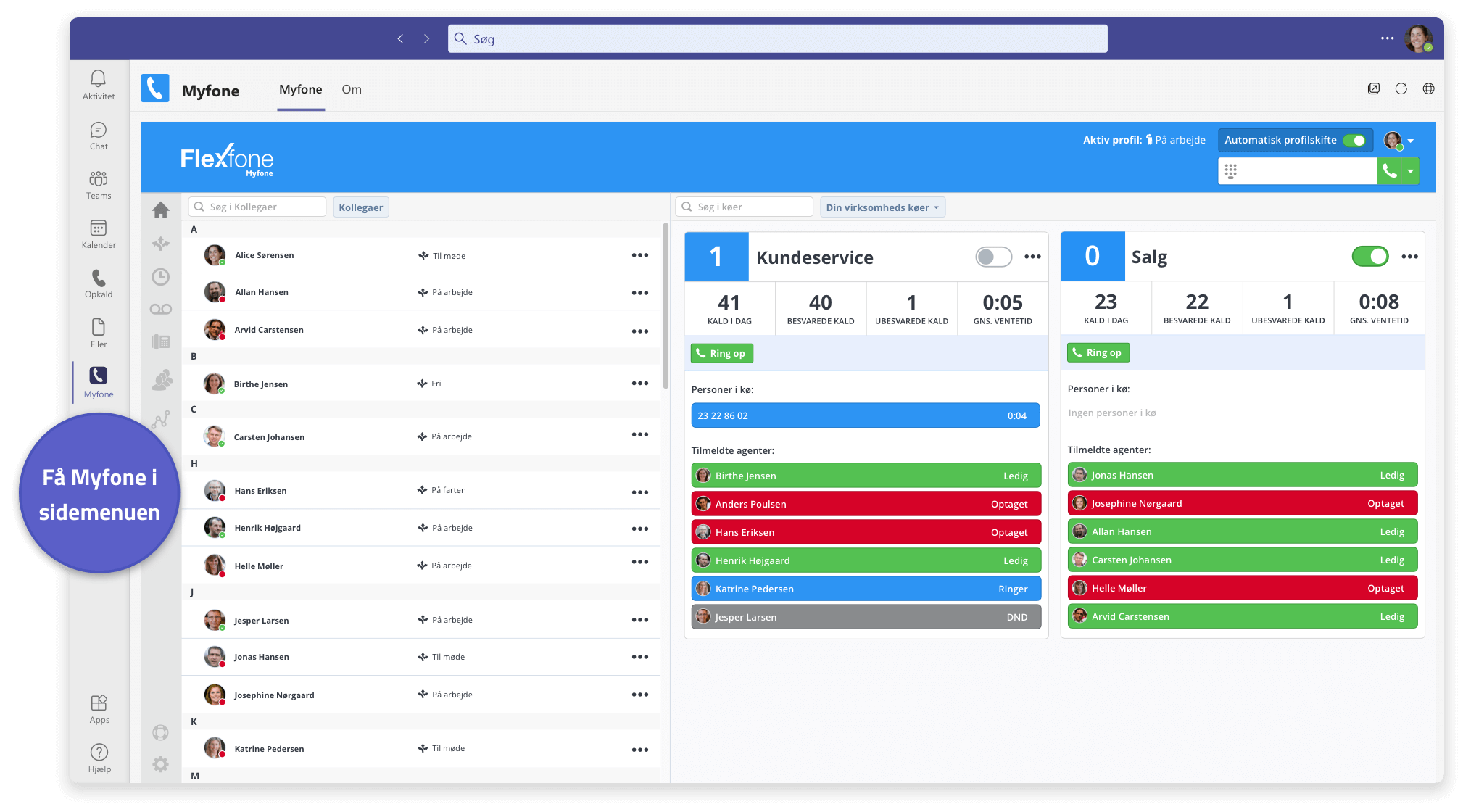Image resolution: width=1463 pixels, height=812 pixels.
Task: Click the green call button
Action: [1389, 171]
